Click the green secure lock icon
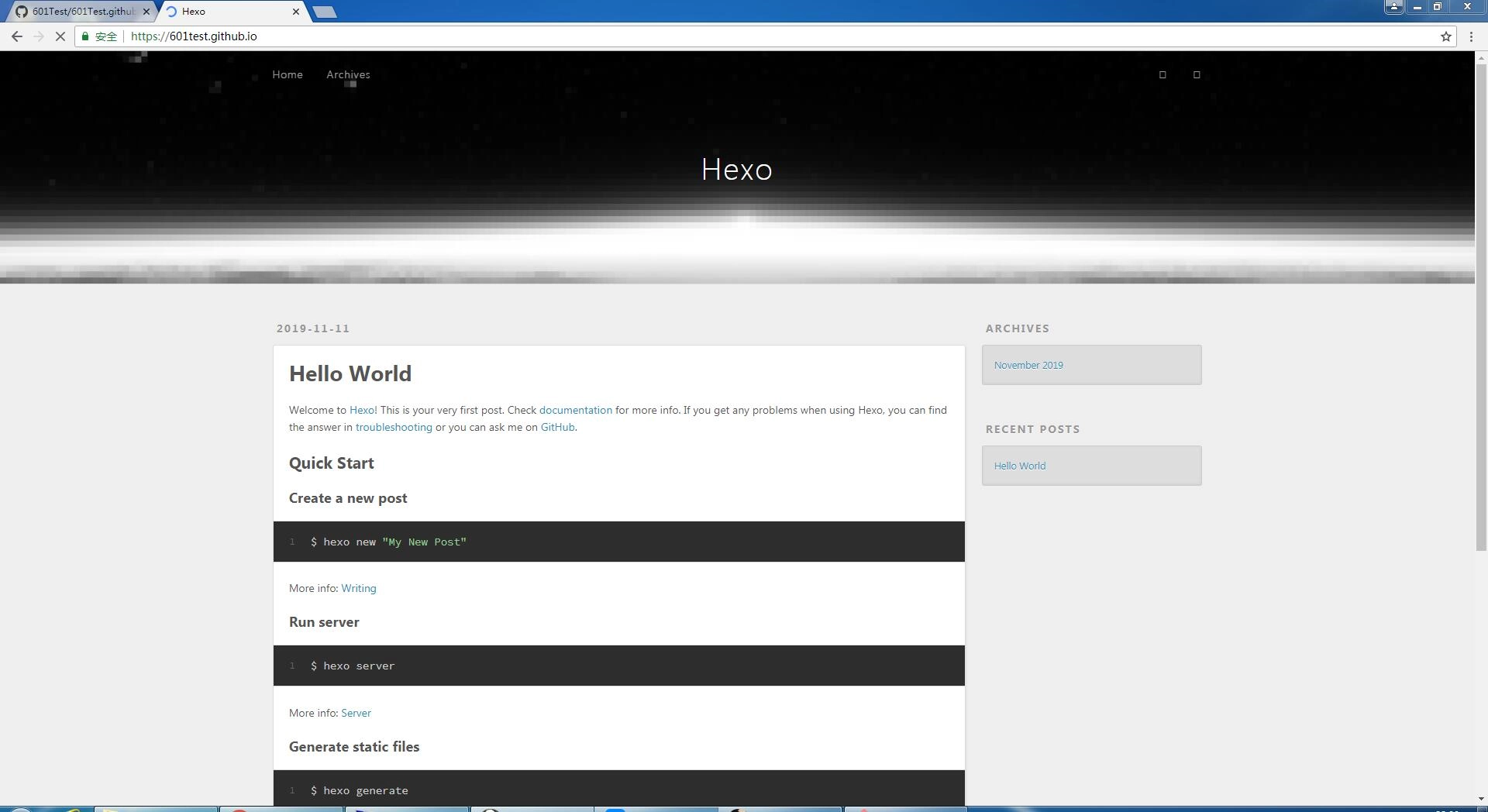The image size is (1488, 812). [x=85, y=36]
